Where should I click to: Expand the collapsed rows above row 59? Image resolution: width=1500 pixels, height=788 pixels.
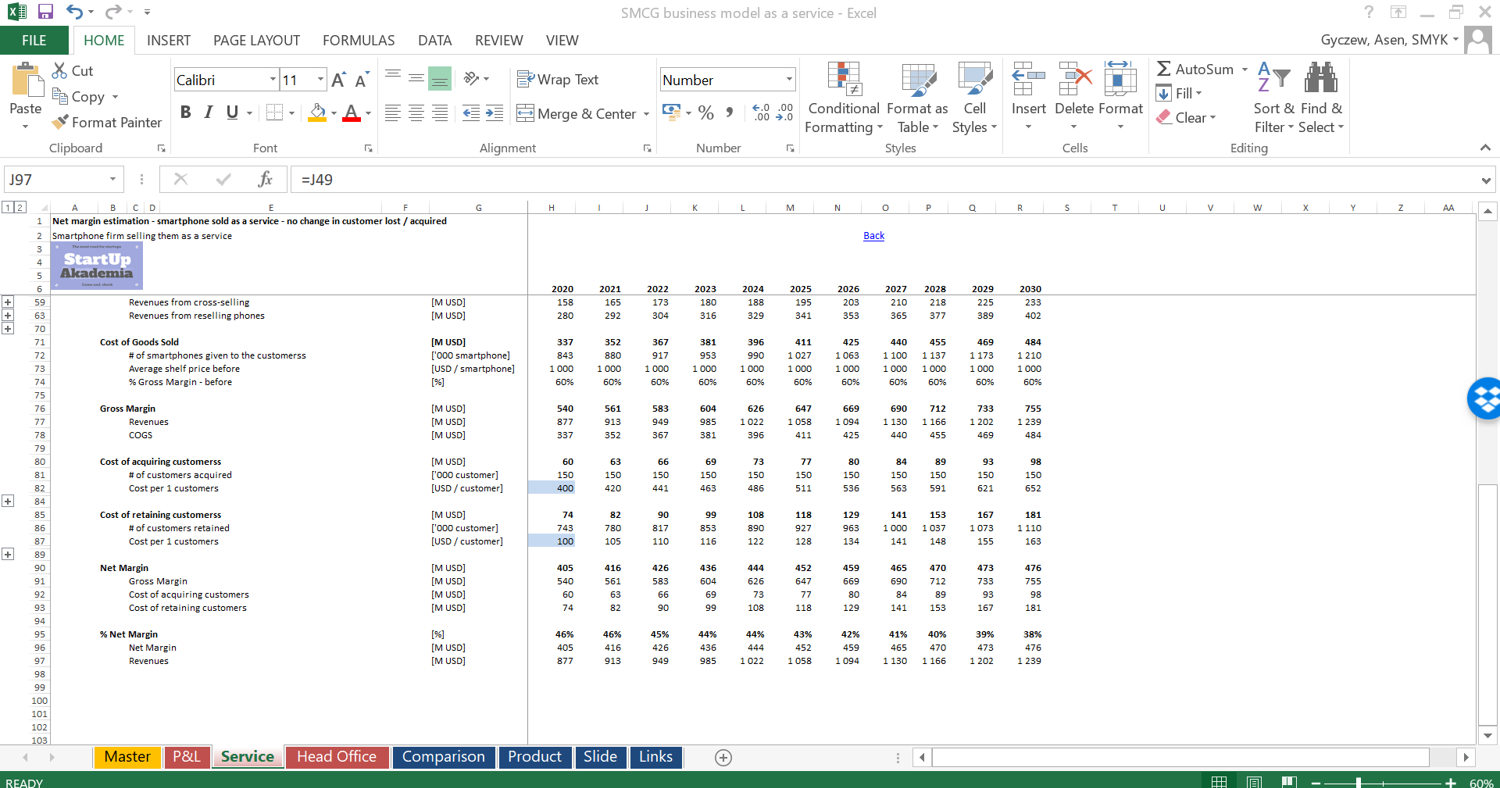9,302
